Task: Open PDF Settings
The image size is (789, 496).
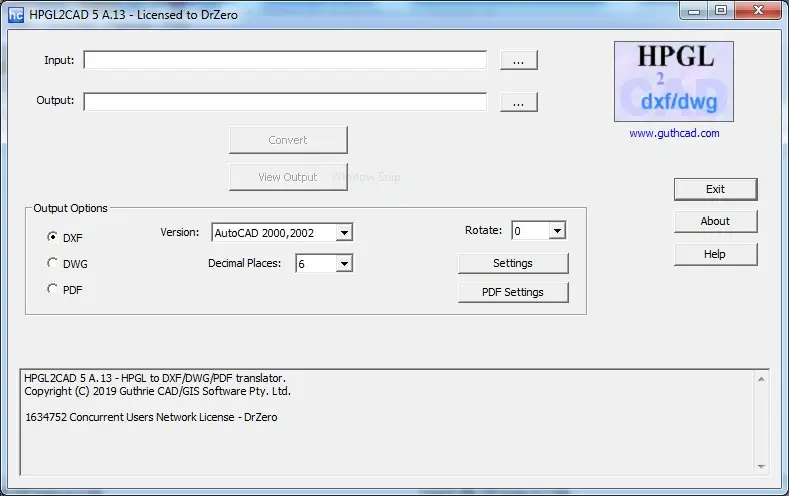Action: [513, 292]
